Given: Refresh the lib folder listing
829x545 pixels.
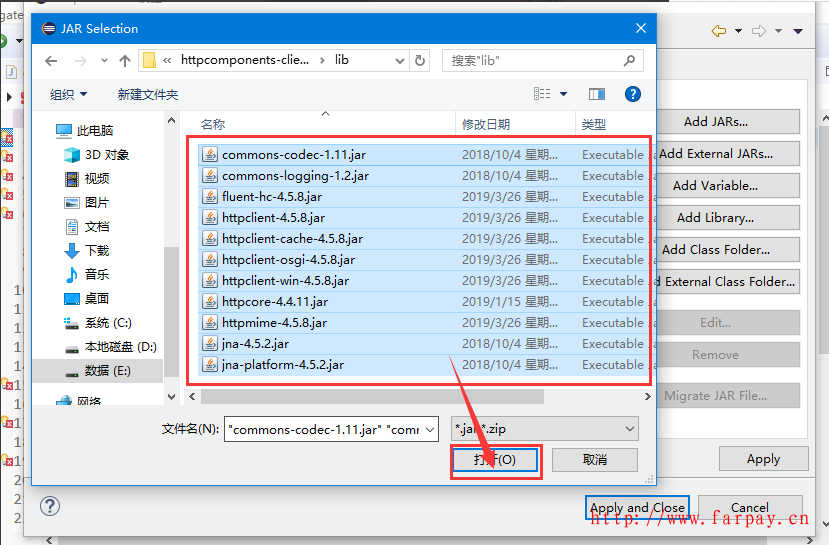Looking at the screenshot, I should pos(420,61).
